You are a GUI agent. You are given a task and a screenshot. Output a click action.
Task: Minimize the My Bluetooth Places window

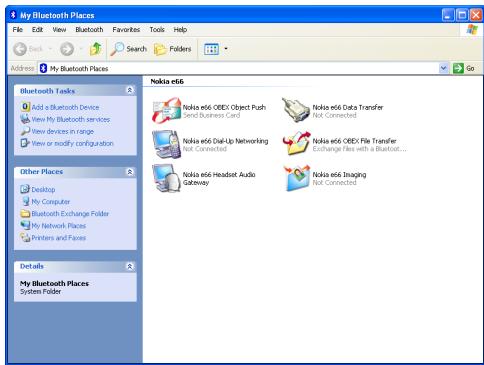pyautogui.click(x=448, y=15)
